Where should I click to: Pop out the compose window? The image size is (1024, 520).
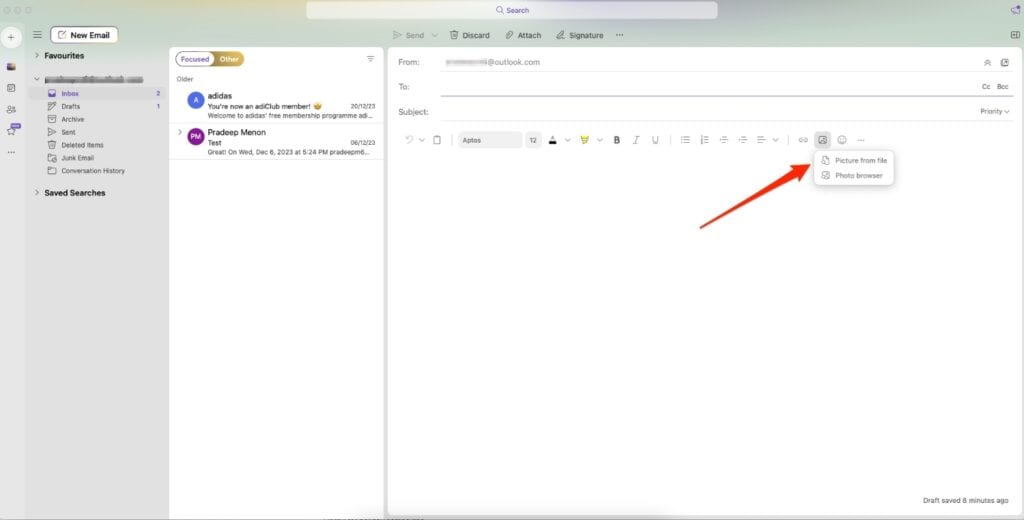(1004, 63)
